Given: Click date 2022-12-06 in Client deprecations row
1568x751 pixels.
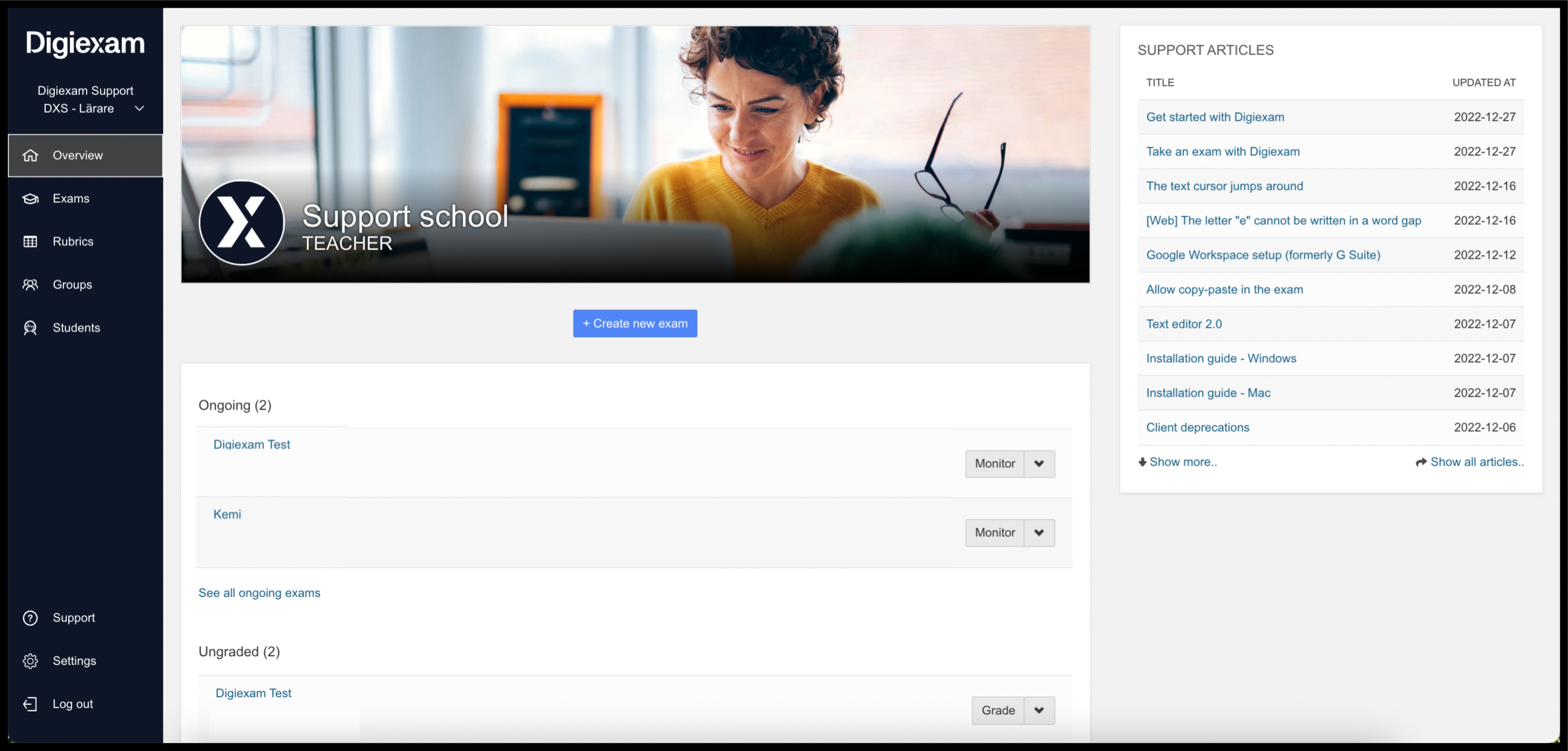Looking at the screenshot, I should coord(1484,428).
